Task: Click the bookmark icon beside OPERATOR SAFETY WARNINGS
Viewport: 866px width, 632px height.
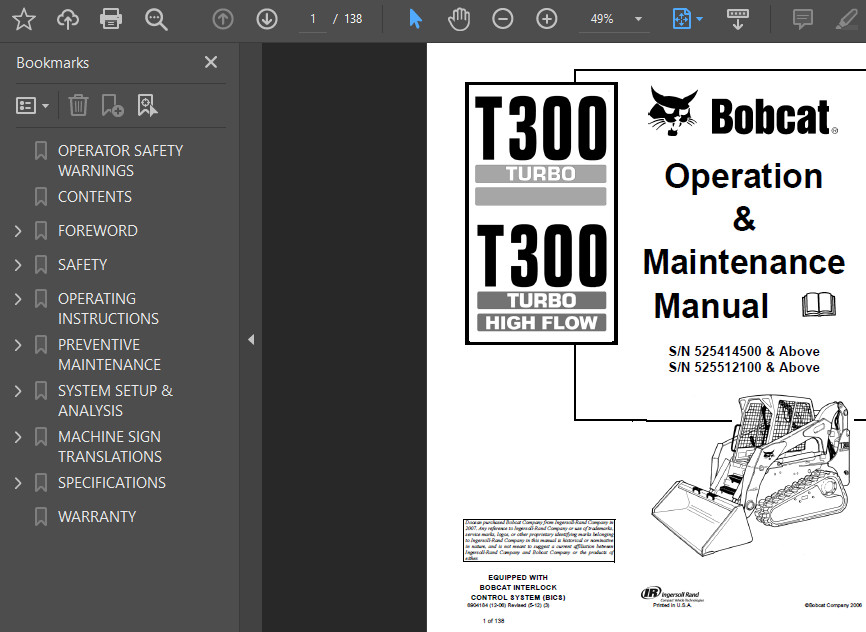Action: point(41,151)
